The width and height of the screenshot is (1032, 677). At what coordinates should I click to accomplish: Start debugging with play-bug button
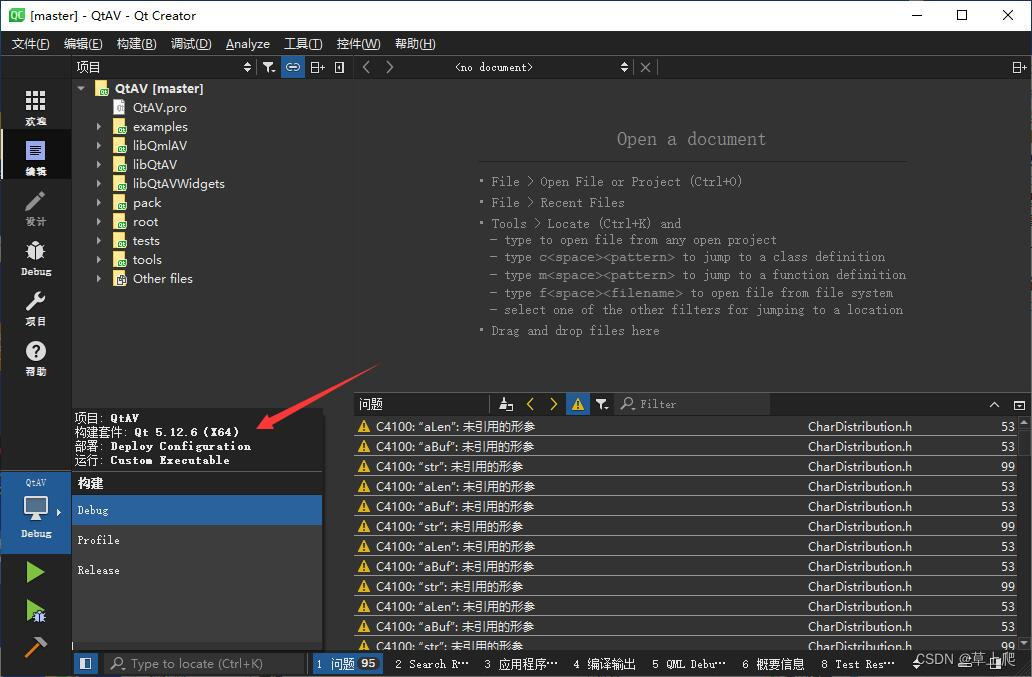click(x=36, y=611)
